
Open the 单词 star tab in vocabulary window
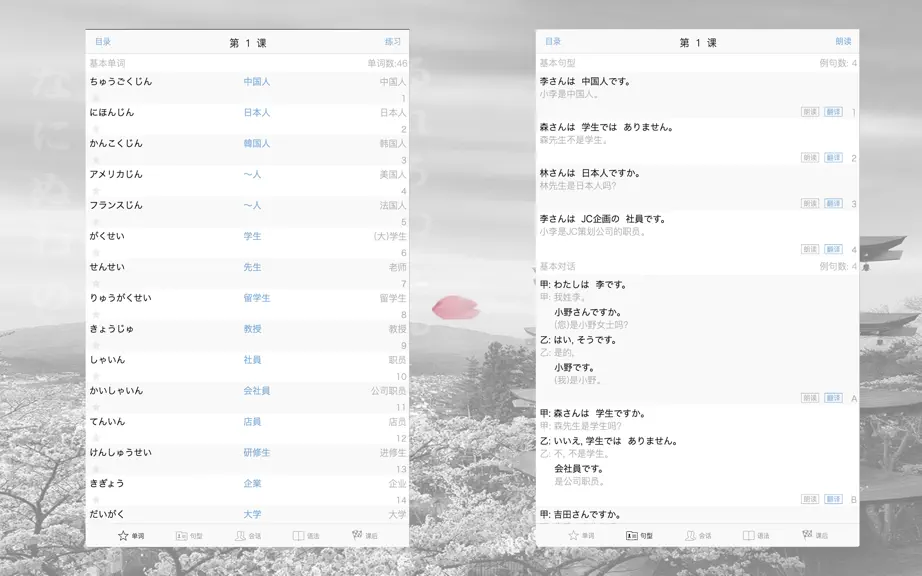pos(131,535)
